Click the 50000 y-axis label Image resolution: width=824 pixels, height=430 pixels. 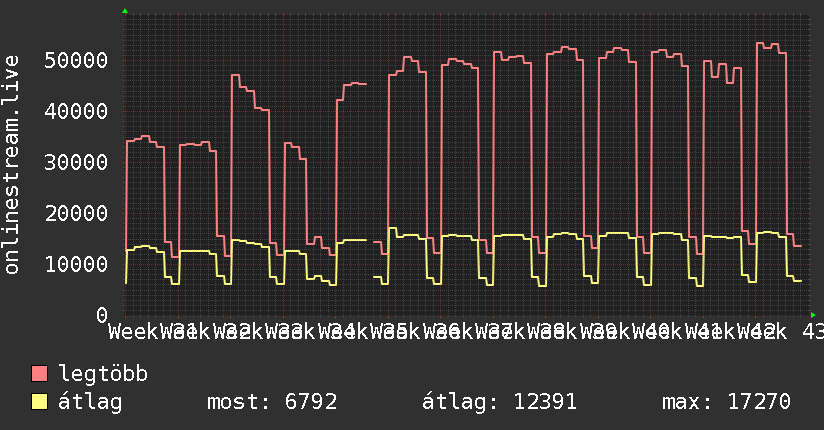tap(76, 60)
